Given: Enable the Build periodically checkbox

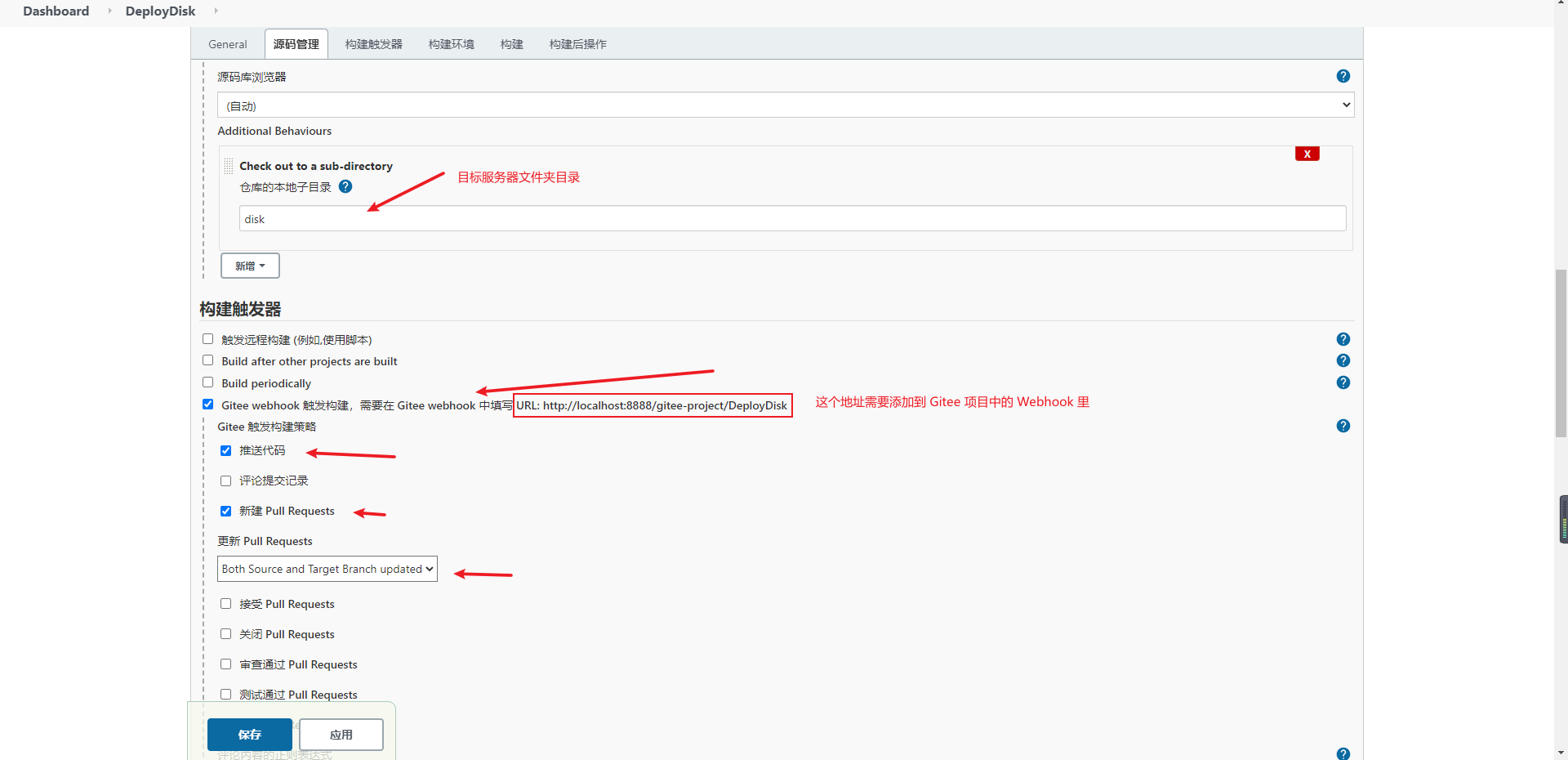Looking at the screenshot, I should pyautogui.click(x=207, y=382).
